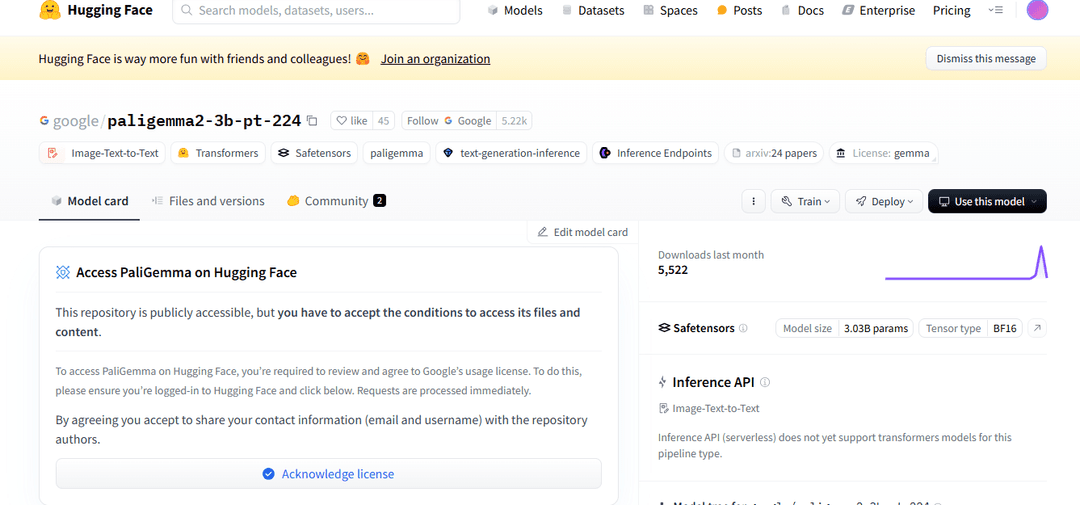Switch to the Model card tab
The image size is (1080, 505).
(90, 201)
